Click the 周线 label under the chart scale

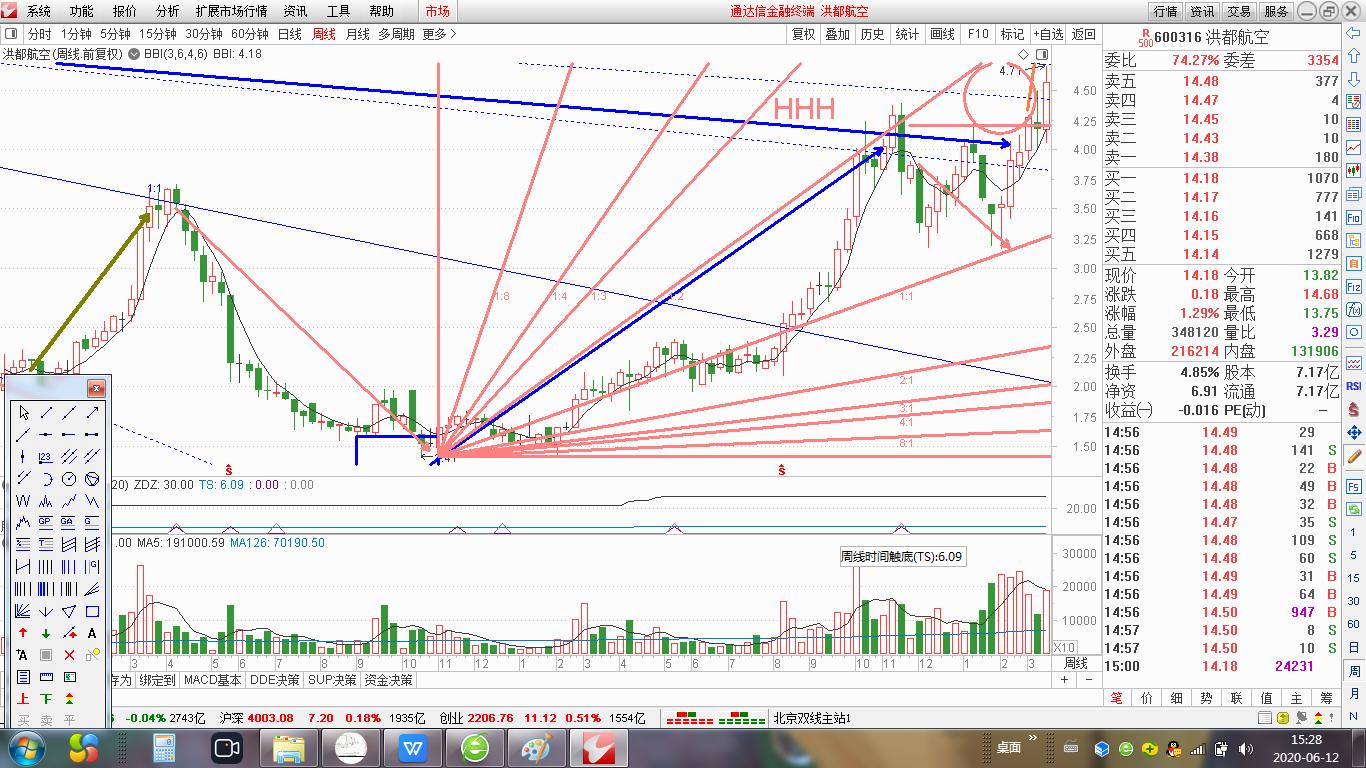(x=1076, y=663)
